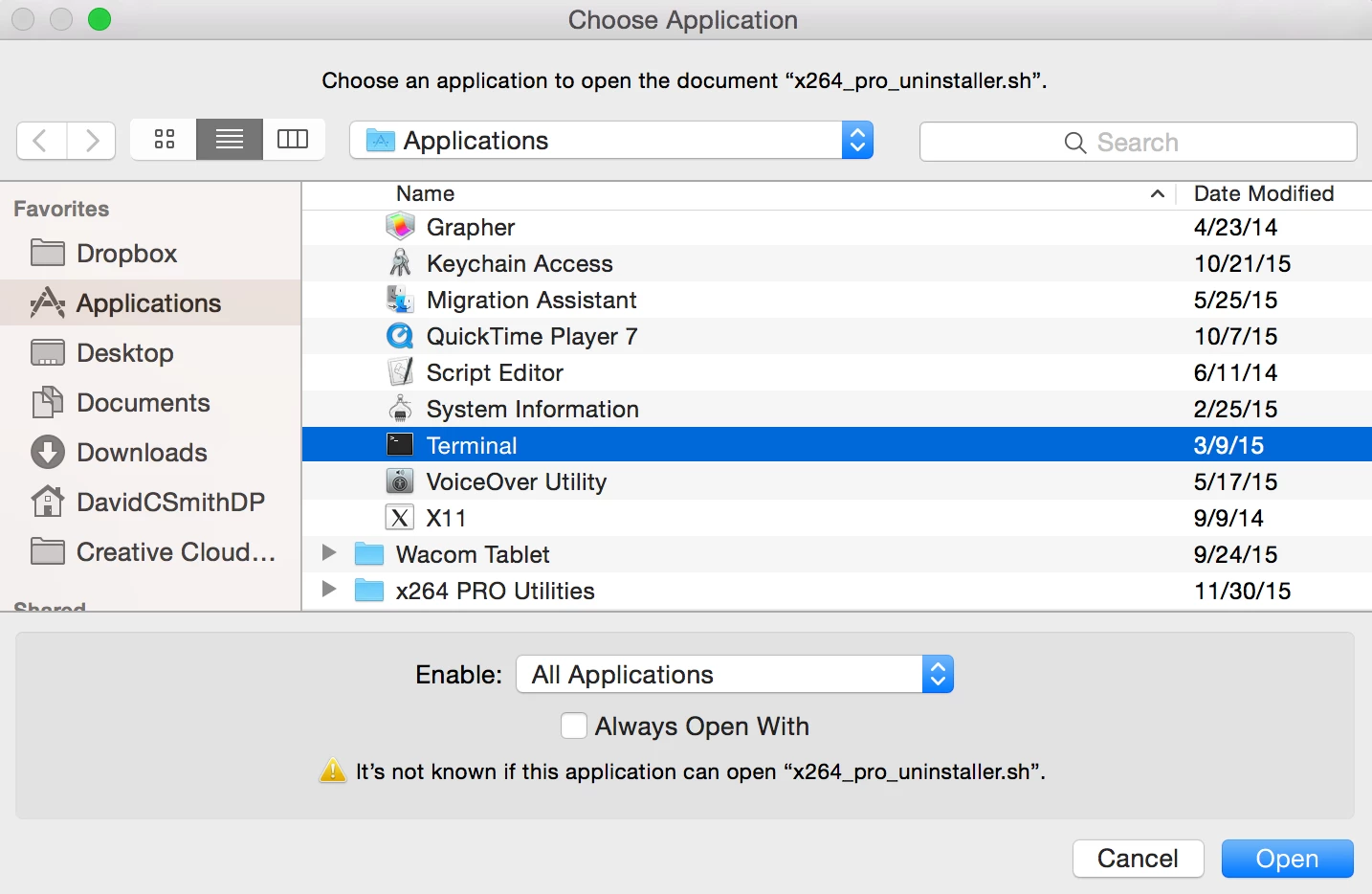Select Migration Assistant in the list
Image resolution: width=1372 pixels, height=894 pixels.
click(531, 300)
